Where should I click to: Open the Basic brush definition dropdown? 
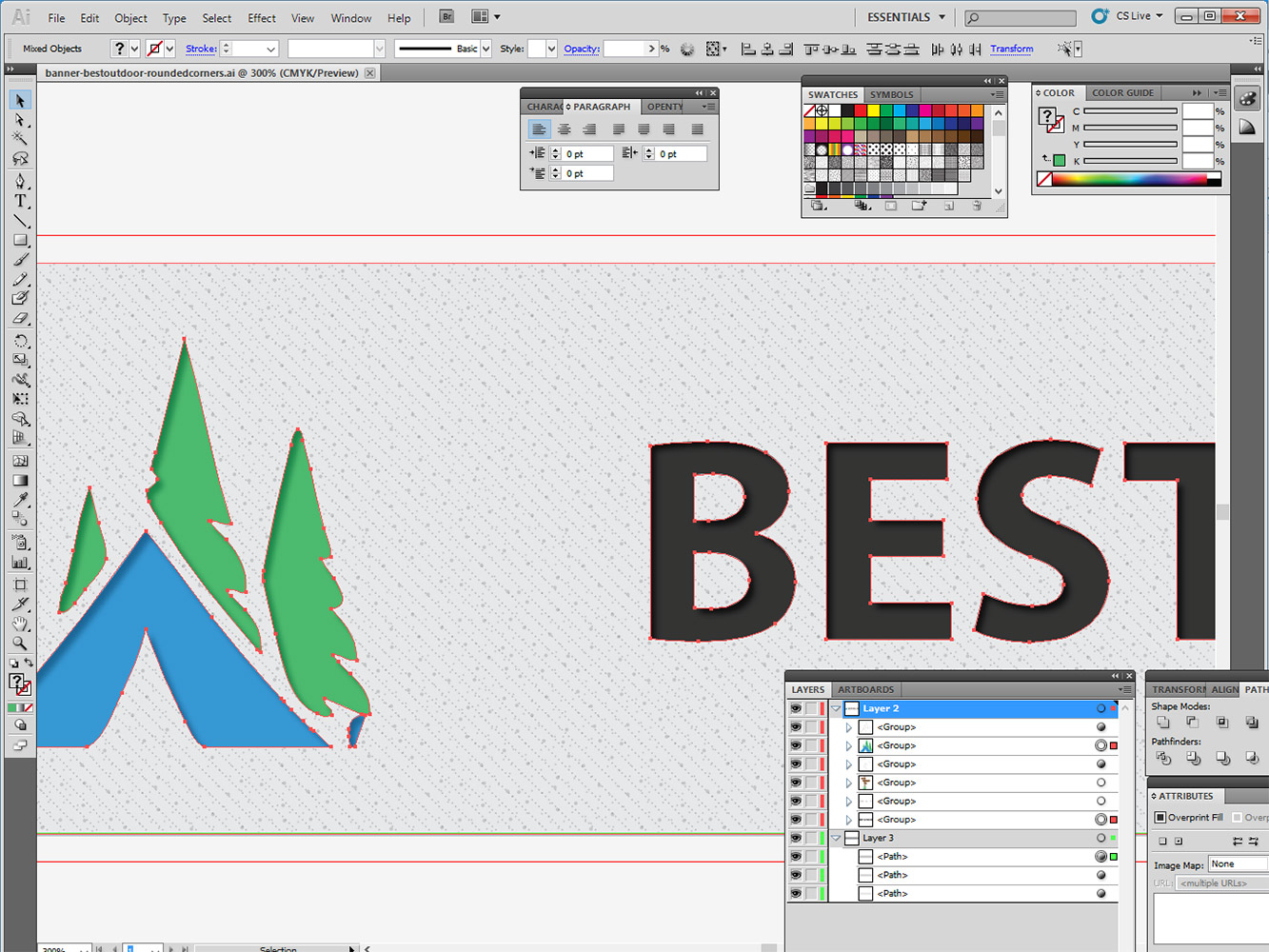[486, 49]
